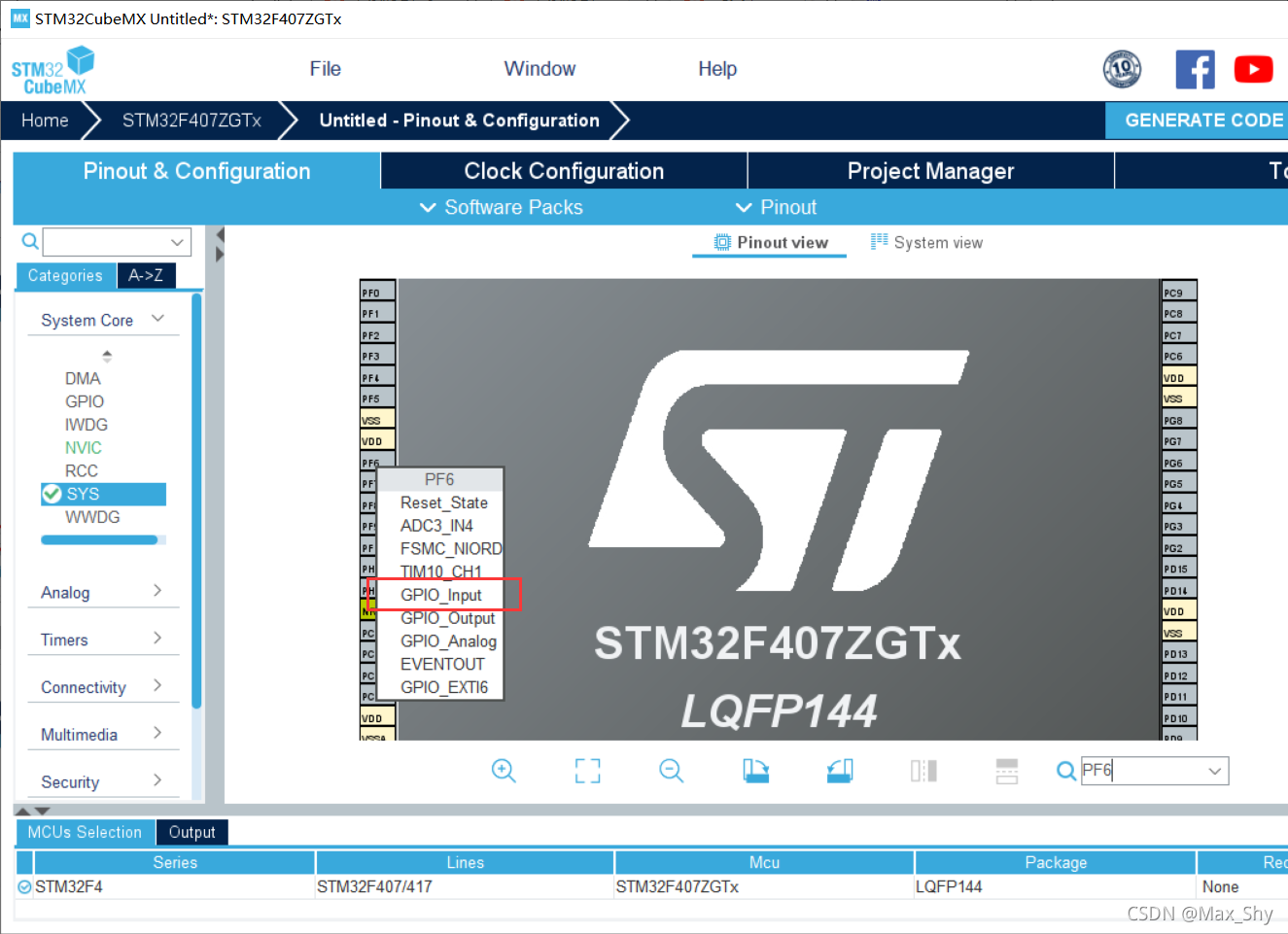
Task: Open the Output tab
Action: click(191, 832)
